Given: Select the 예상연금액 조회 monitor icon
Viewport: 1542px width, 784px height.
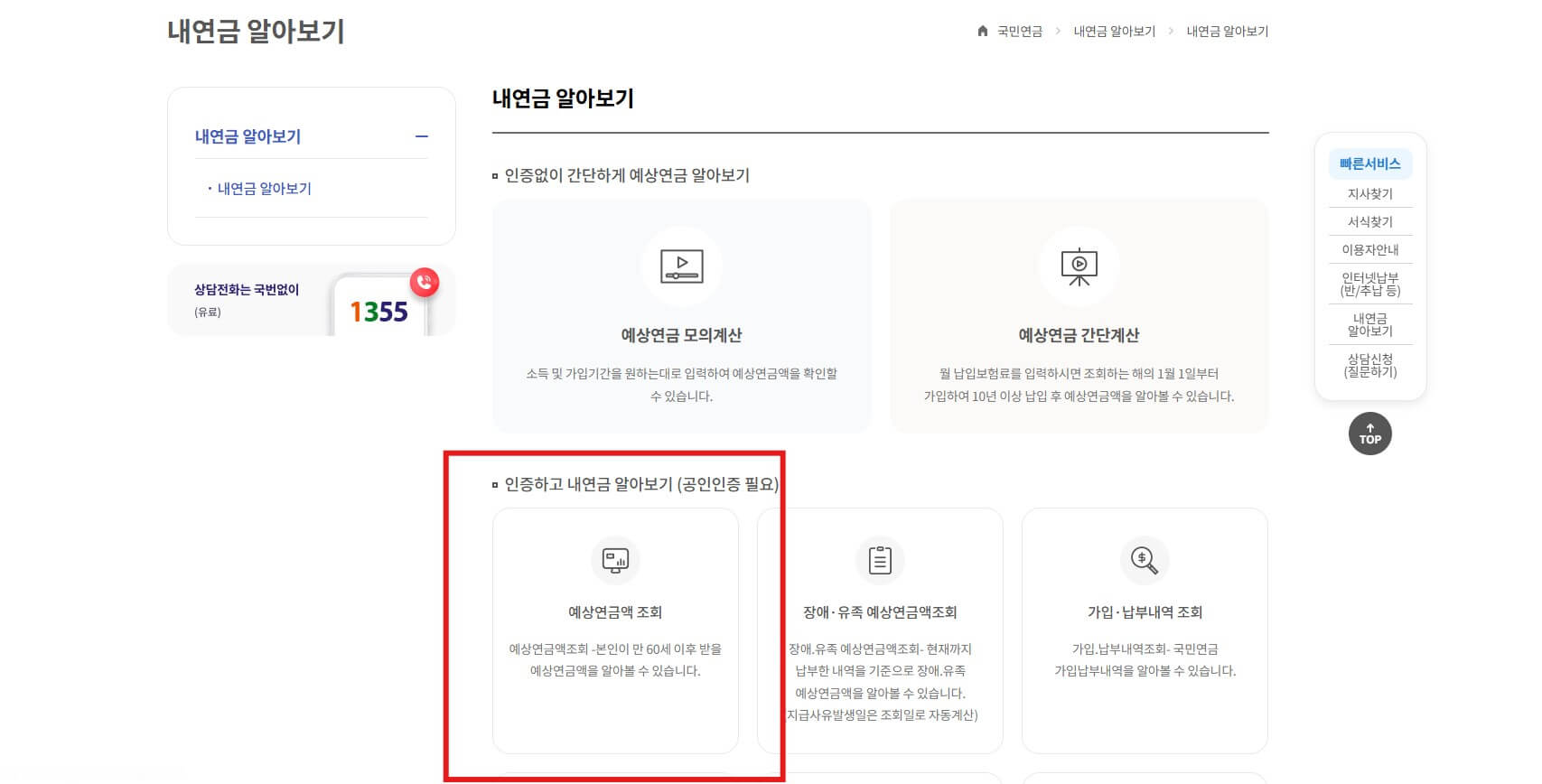Looking at the screenshot, I should pos(615,560).
